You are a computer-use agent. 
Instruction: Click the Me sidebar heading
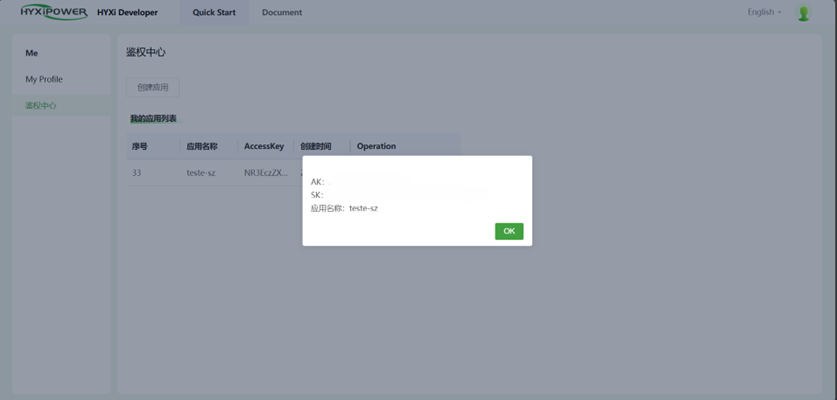(32, 53)
